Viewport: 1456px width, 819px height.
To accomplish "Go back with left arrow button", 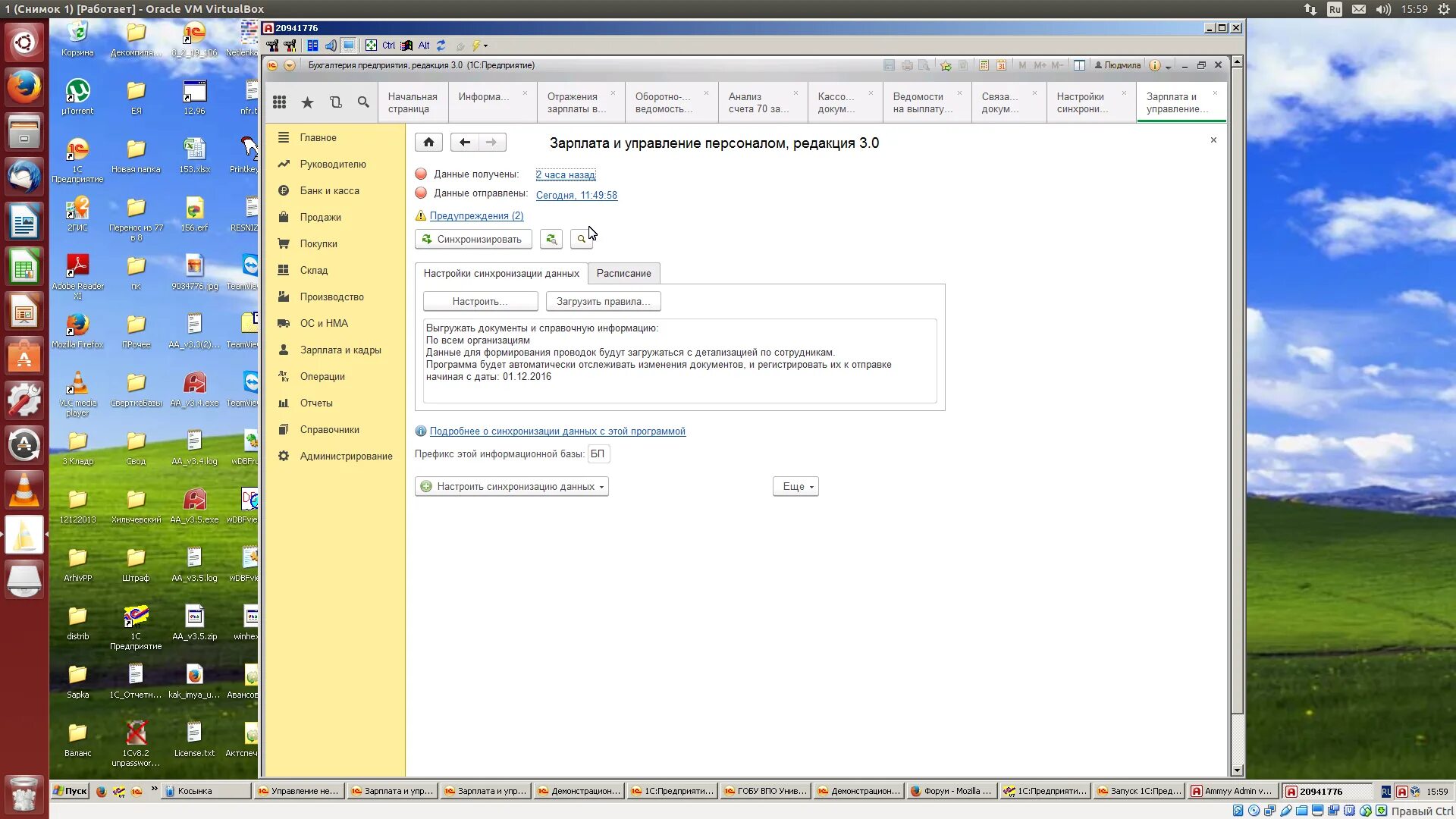I will point(465,142).
